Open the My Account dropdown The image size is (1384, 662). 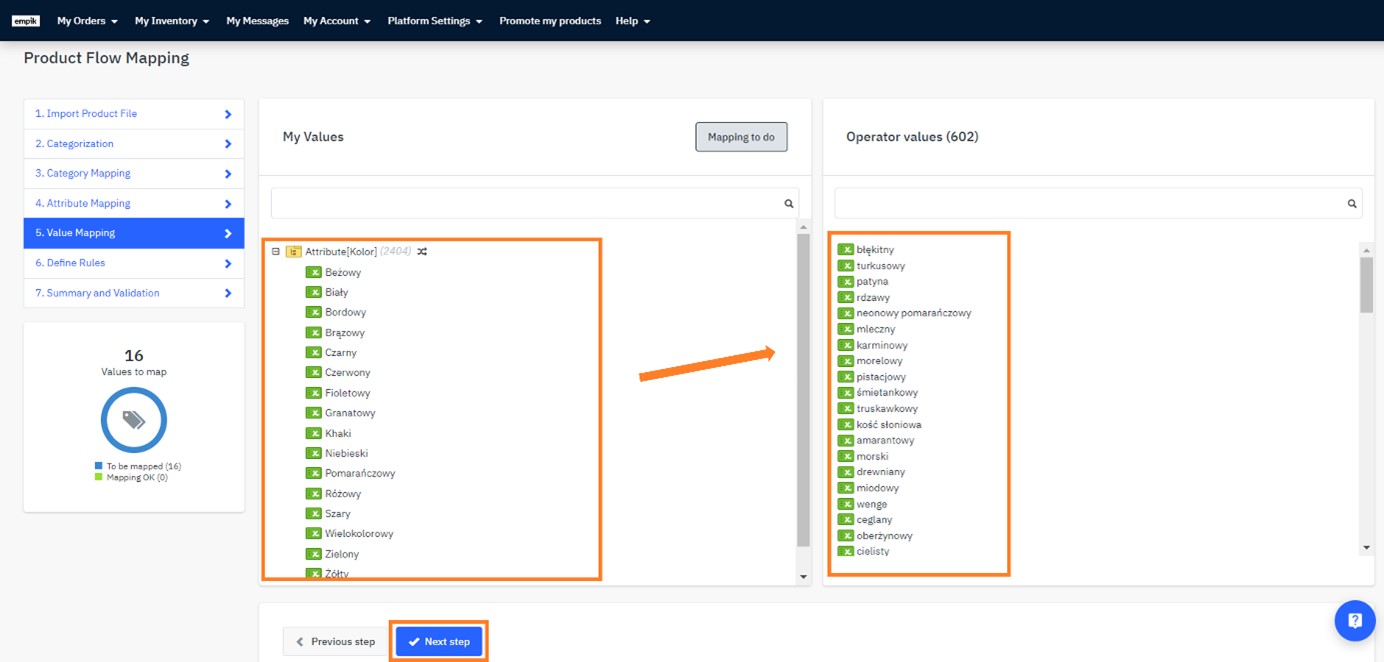tap(337, 21)
